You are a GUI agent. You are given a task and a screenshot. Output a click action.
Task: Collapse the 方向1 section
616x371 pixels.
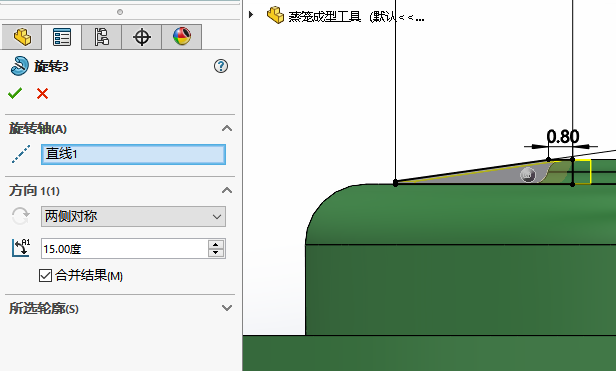pos(227,191)
